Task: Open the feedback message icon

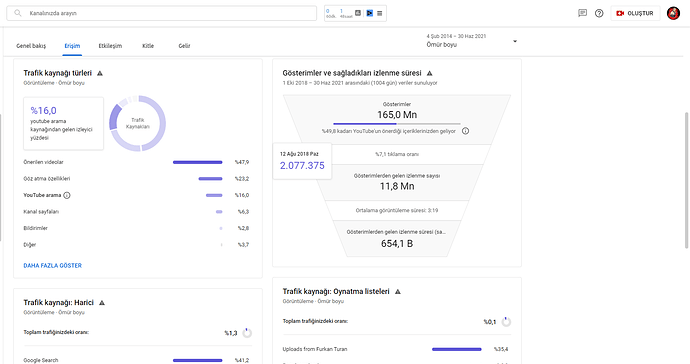Action: 582,13
